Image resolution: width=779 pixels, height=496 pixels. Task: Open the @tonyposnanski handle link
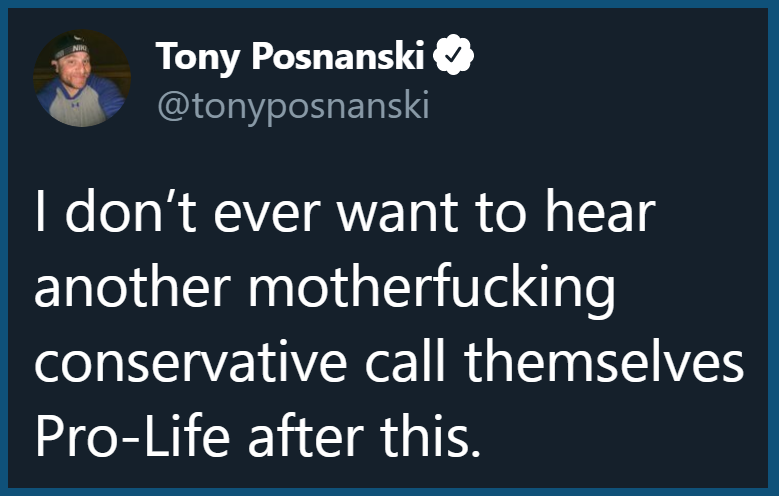pyautogui.click(x=293, y=106)
